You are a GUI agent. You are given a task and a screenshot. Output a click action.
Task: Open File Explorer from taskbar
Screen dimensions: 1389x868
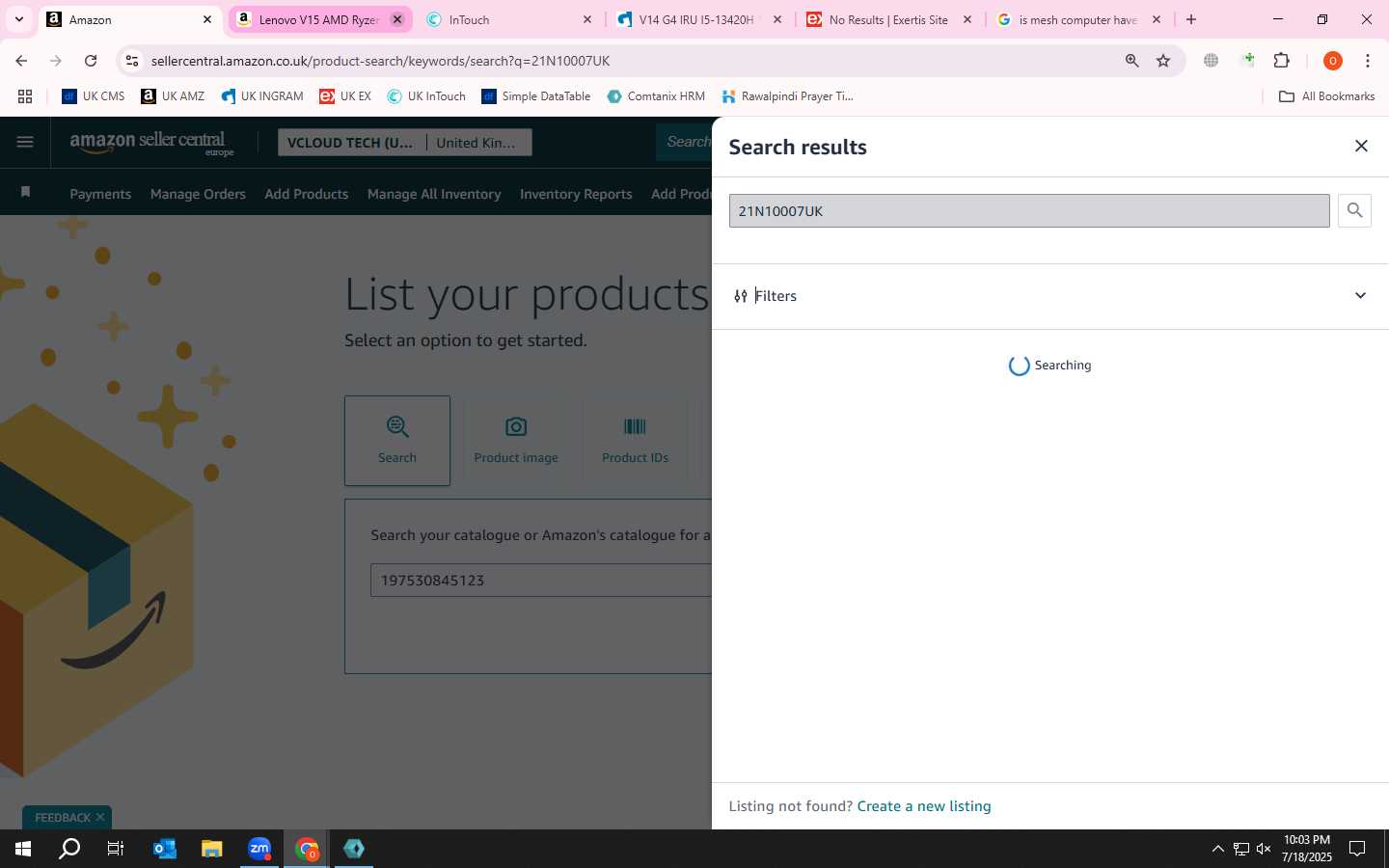[x=211, y=849]
